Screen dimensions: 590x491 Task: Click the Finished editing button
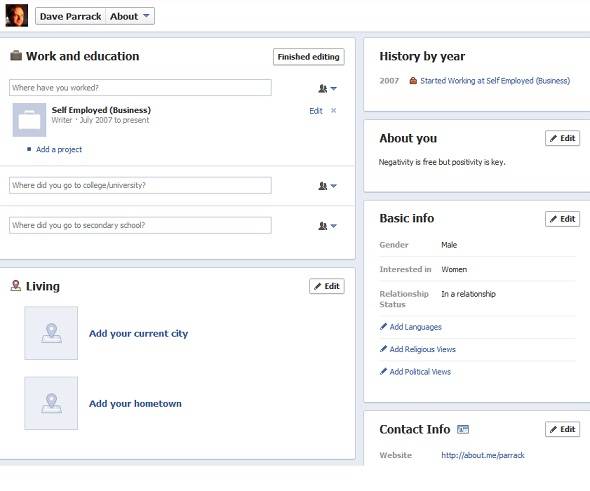point(309,57)
